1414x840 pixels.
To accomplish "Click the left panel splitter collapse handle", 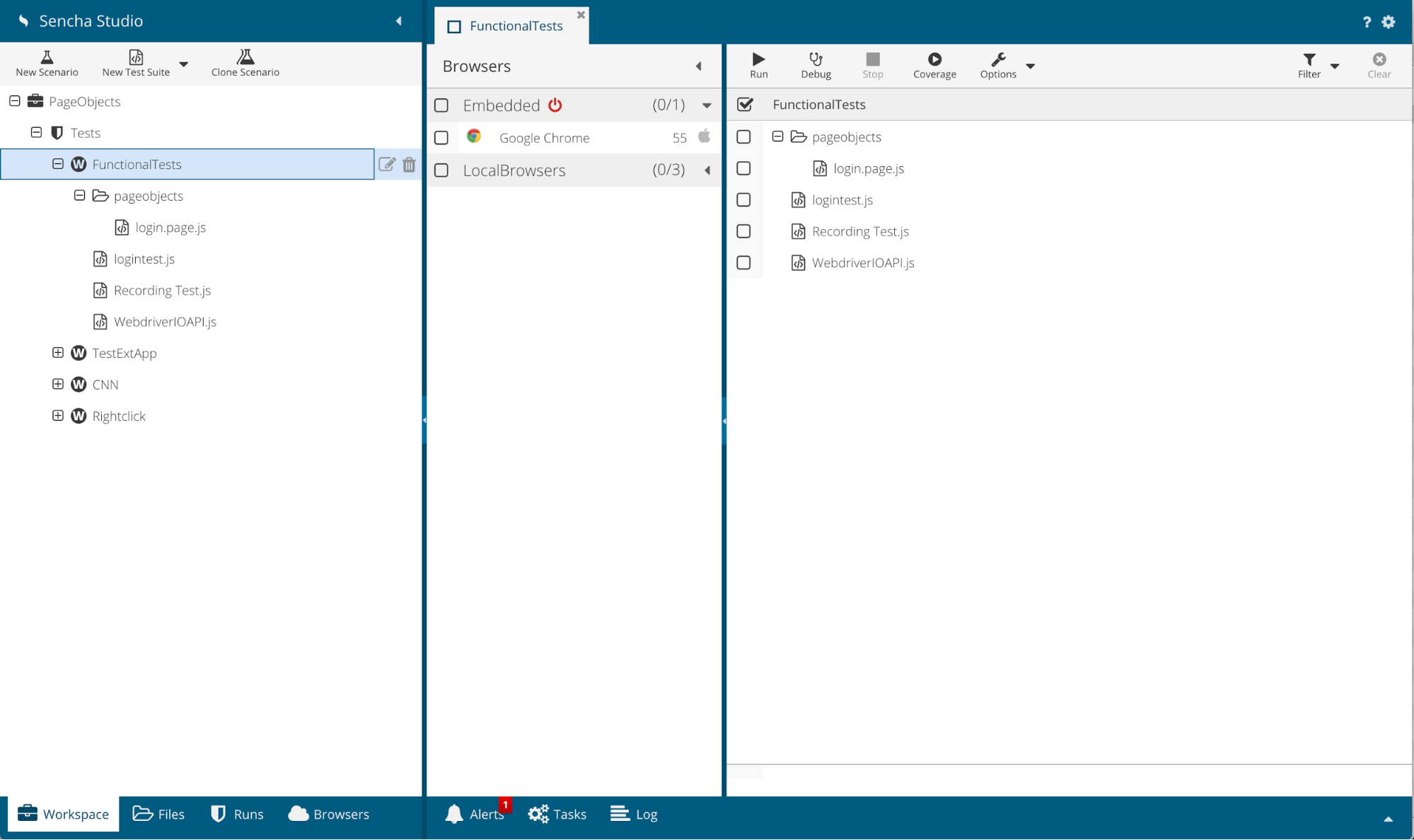I will click(x=424, y=420).
